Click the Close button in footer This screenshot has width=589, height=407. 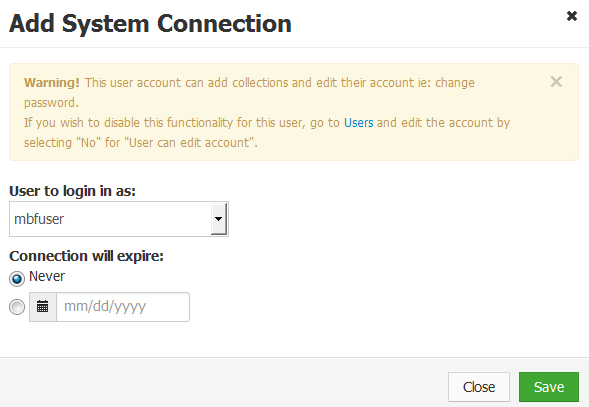pyautogui.click(x=479, y=387)
